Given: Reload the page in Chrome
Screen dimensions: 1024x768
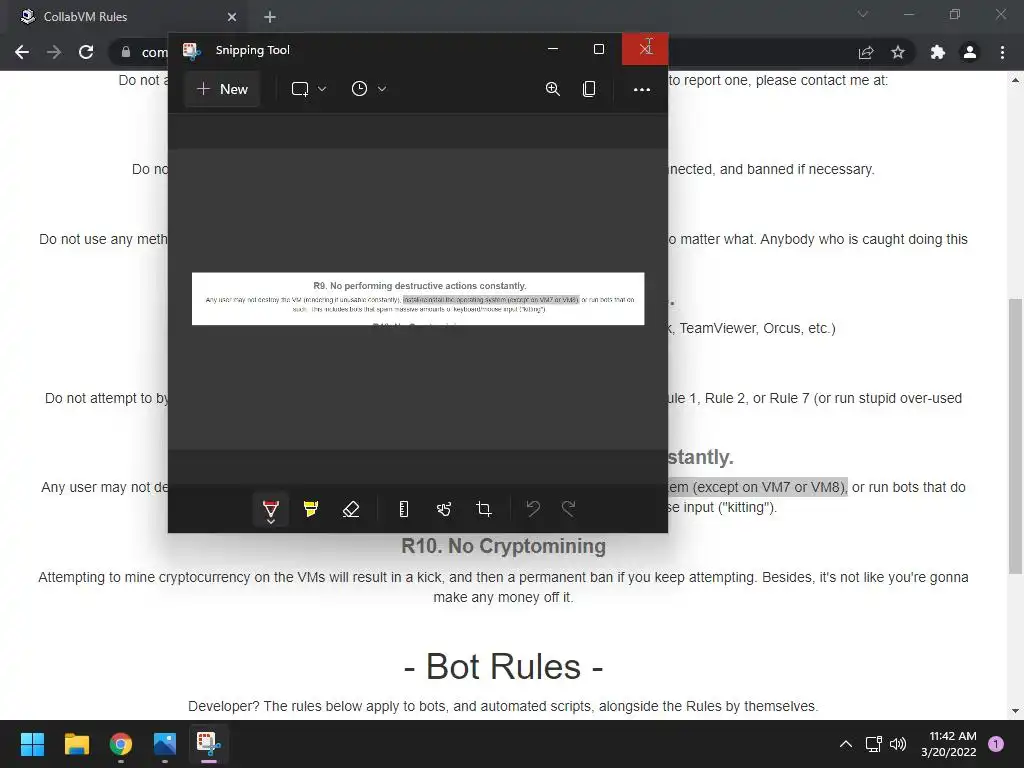Looking at the screenshot, I should (86, 52).
